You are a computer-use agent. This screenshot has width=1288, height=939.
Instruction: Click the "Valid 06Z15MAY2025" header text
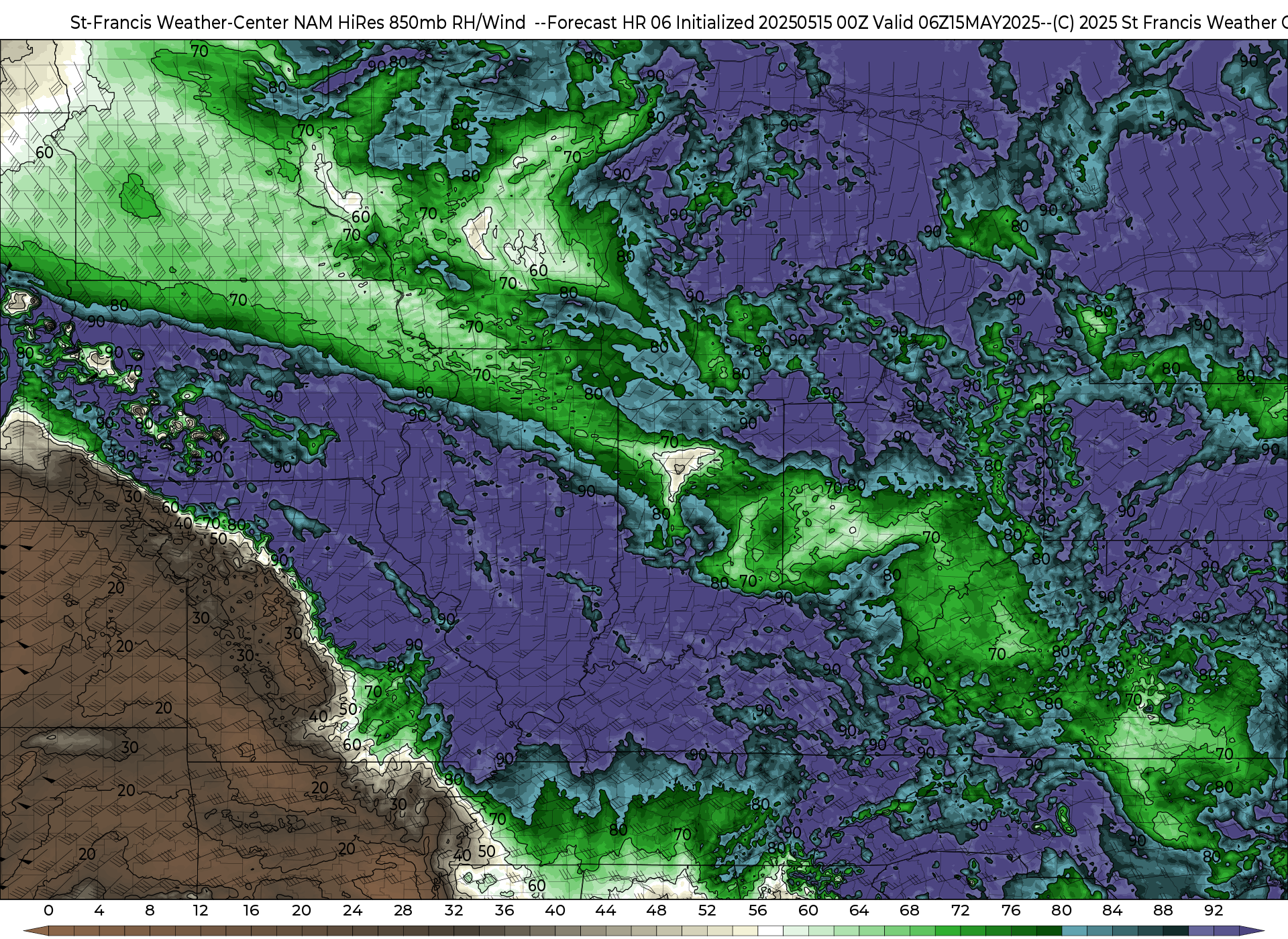pyautogui.click(x=957, y=23)
